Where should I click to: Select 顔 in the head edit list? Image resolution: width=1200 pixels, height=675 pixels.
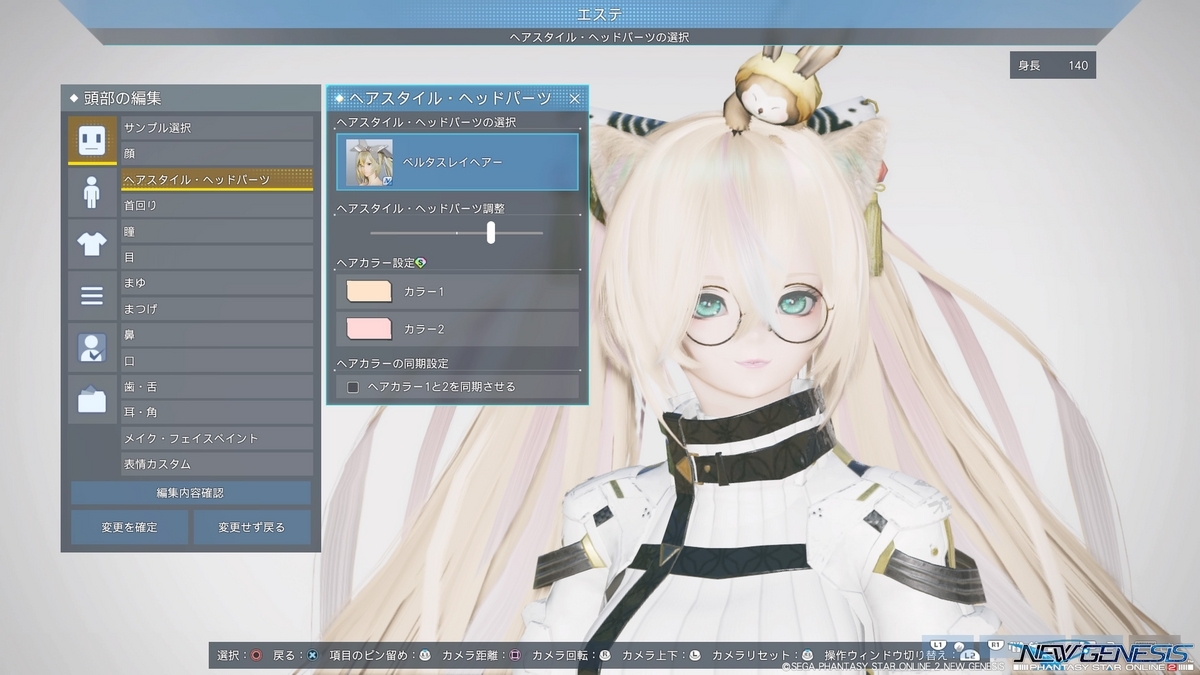[217, 154]
